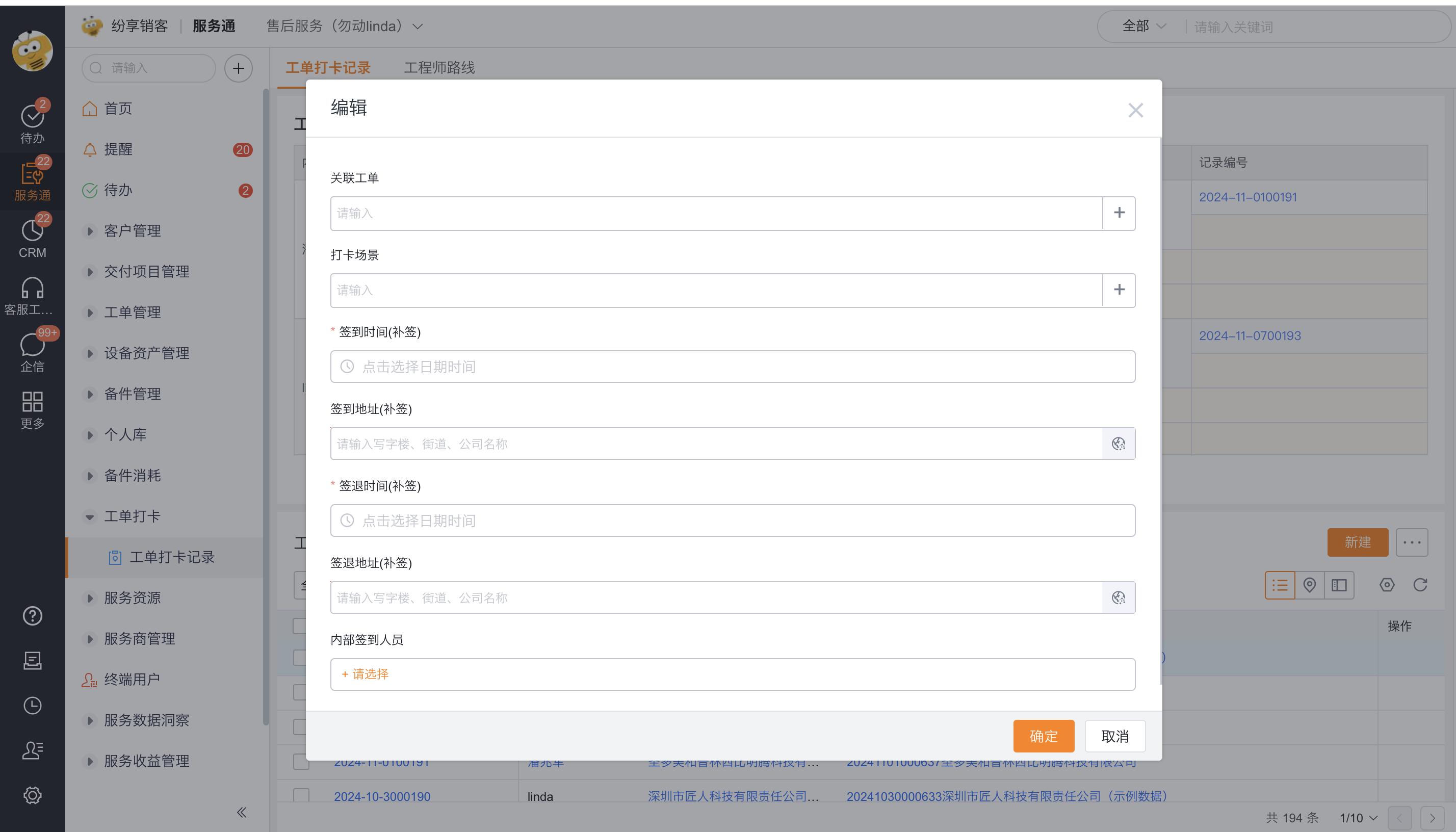Click the contacts list icon in sidebar

pos(32,750)
